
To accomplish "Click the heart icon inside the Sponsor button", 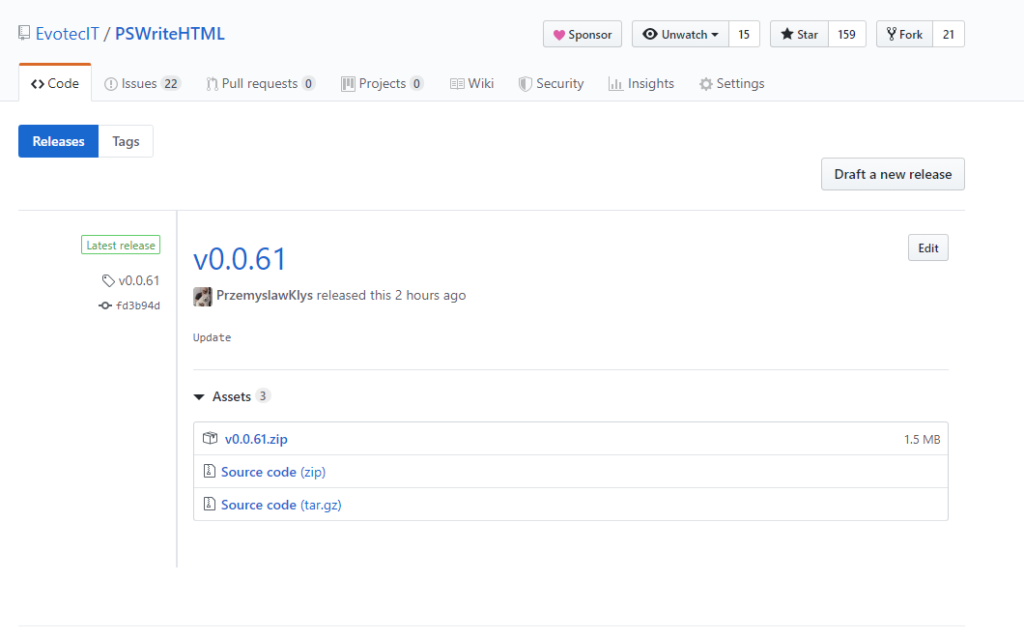I will tap(560, 34).
